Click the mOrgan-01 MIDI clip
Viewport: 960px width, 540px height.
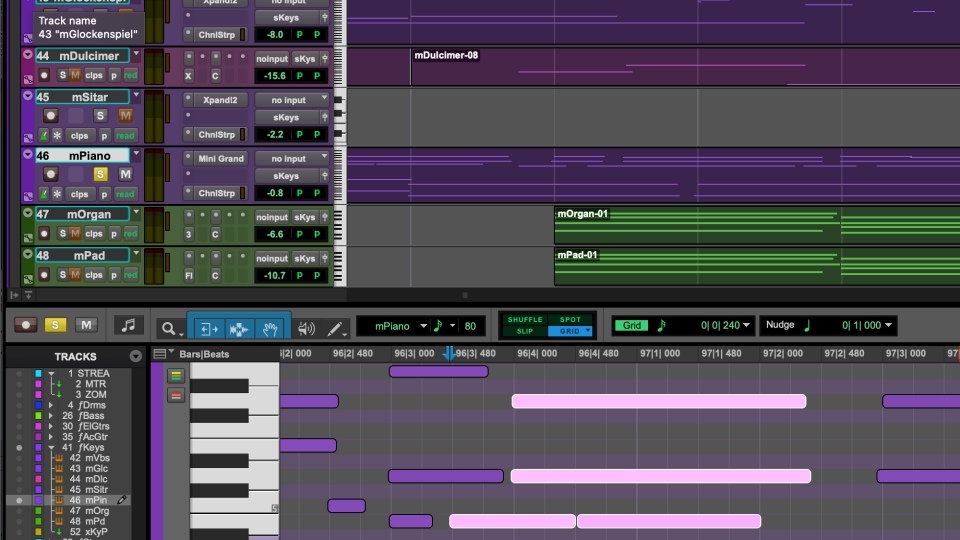click(757, 226)
